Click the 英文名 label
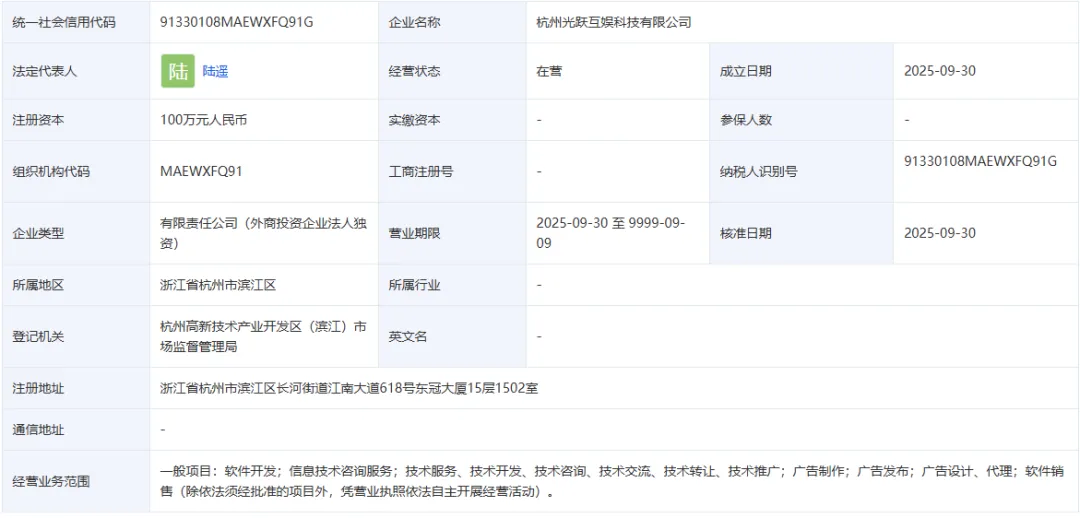Viewport: 1080px width, 518px height. tap(408, 337)
